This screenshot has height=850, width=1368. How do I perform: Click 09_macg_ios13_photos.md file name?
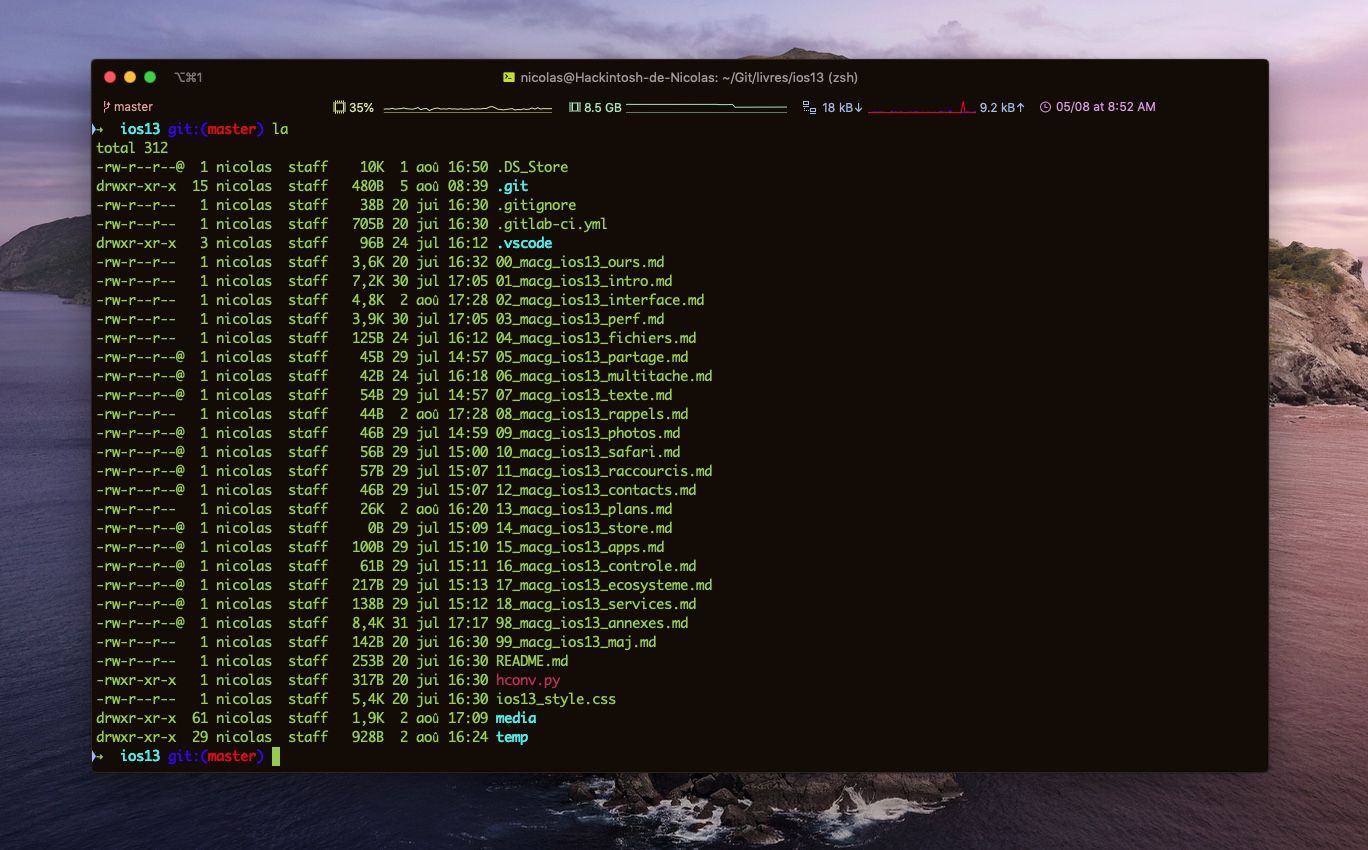click(x=588, y=433)
